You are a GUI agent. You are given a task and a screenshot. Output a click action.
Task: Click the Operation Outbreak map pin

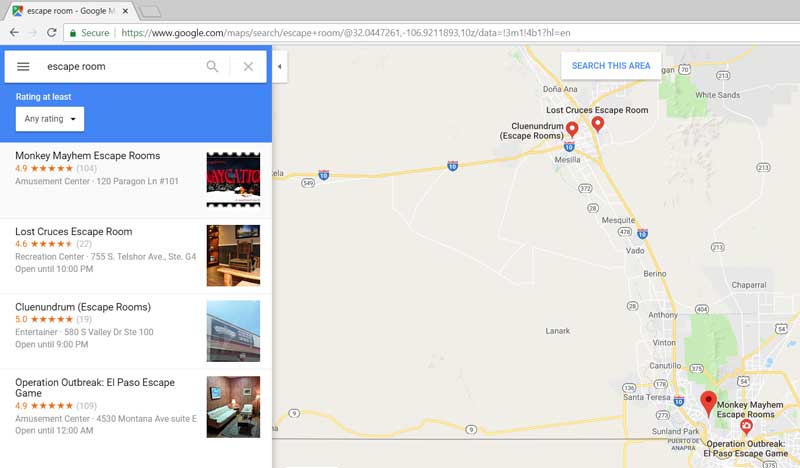click(746, 427)
